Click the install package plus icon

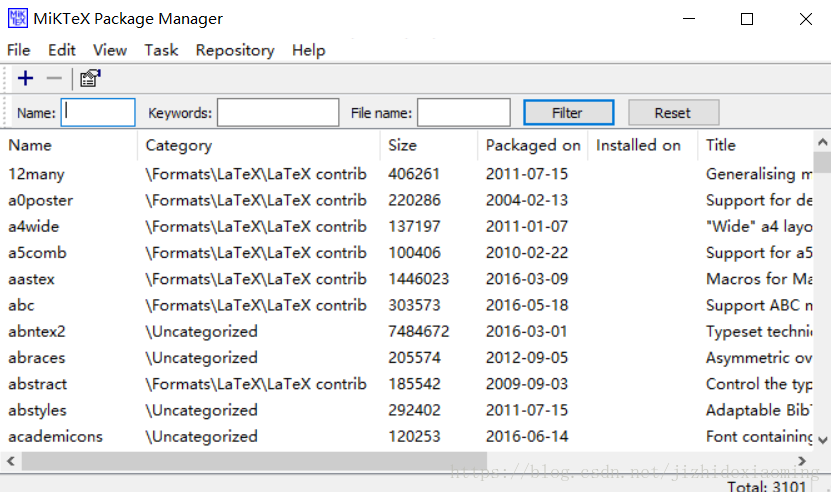(x=25, y=78)
